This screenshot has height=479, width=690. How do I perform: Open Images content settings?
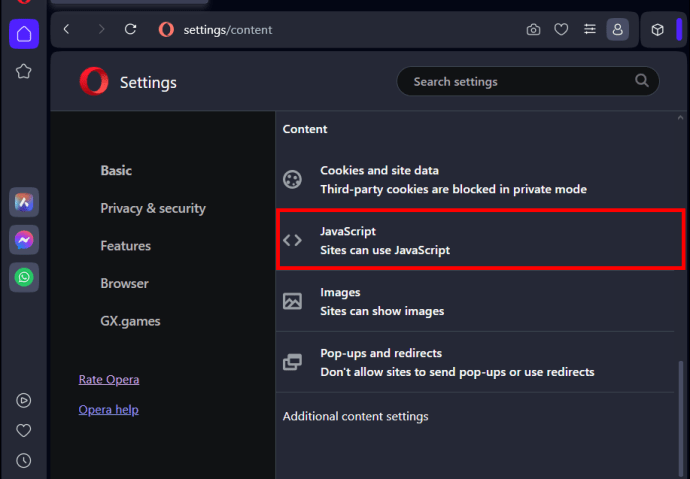pyautogui.click(x=475, y=301)
